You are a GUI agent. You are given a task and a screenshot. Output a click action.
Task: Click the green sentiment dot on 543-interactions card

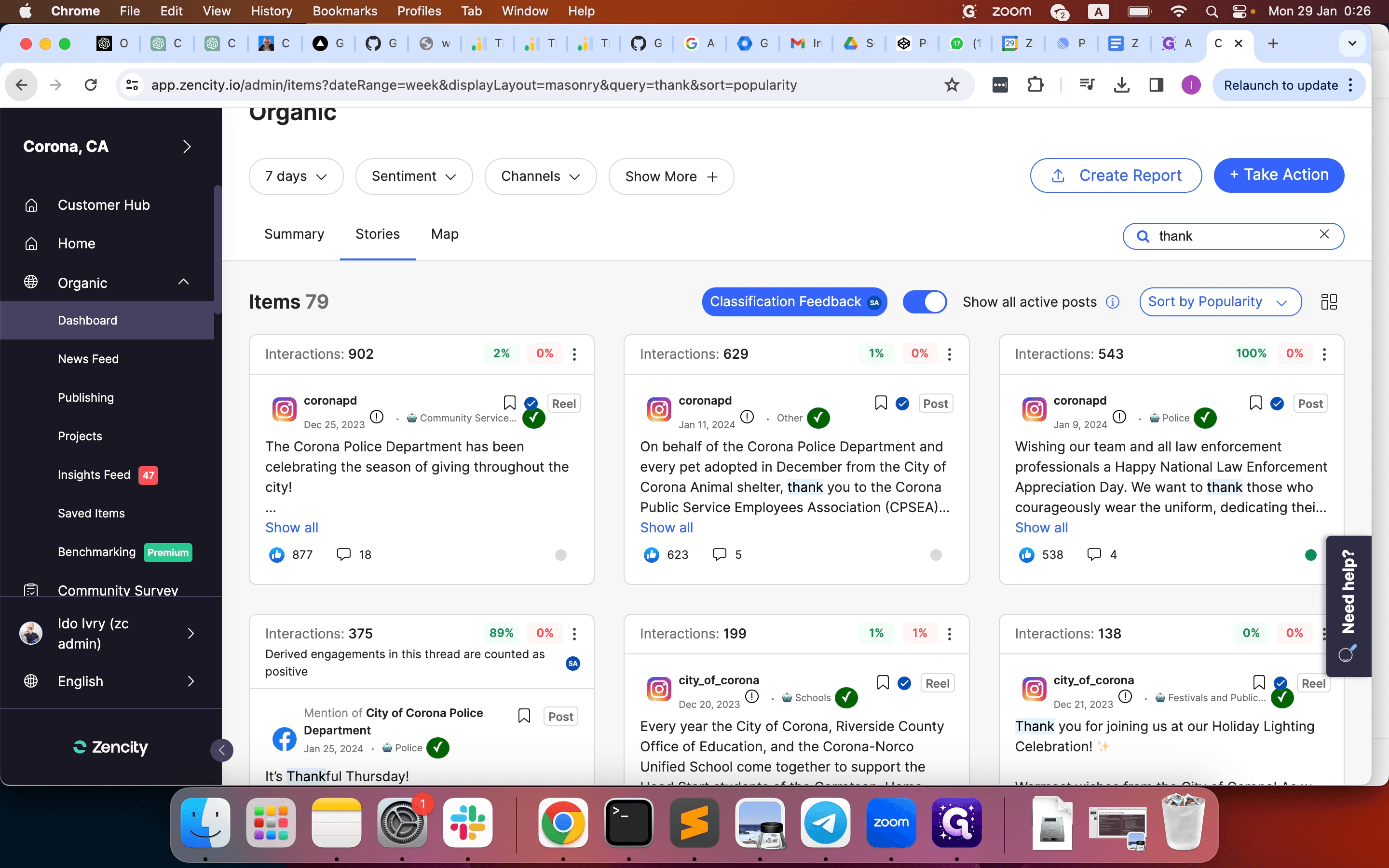pyautogui.click(x=1310, y=555)
